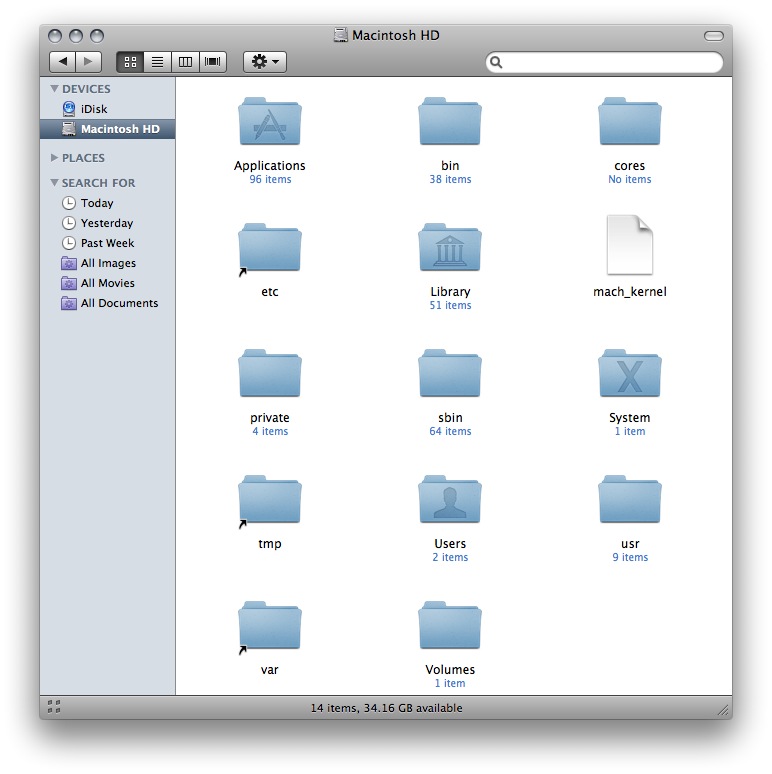772x774 pixels.
Task: Select the tmp alias folder icon
Action: (270, 500)
